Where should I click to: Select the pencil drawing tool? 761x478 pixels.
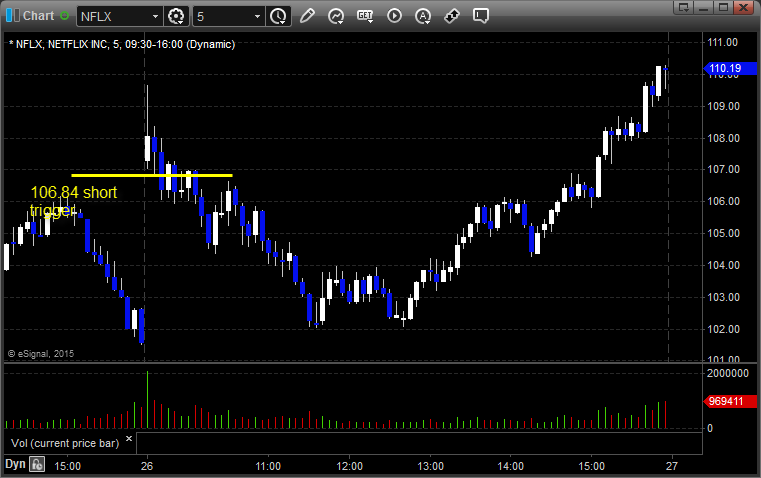coord(307,16)
